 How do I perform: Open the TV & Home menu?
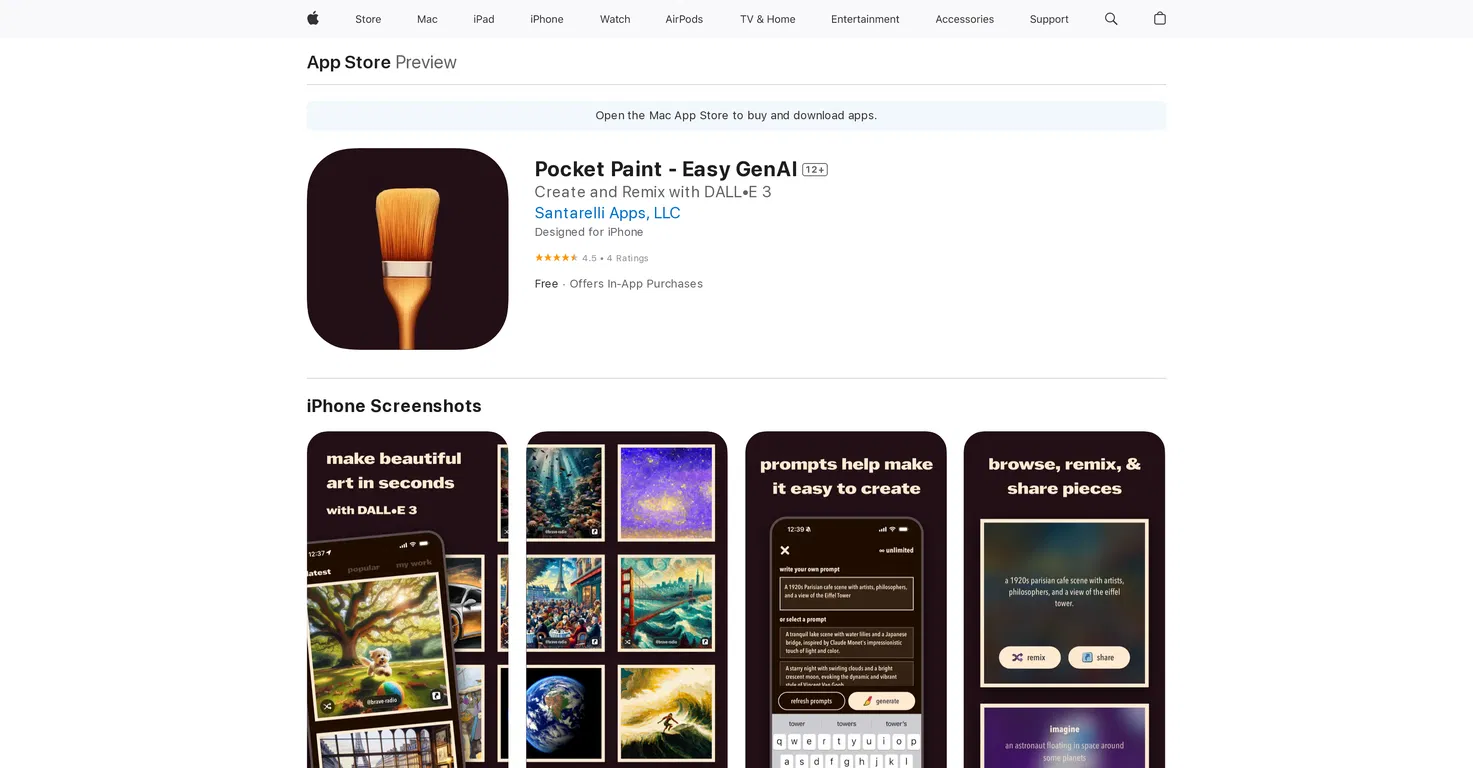(767, 19)
